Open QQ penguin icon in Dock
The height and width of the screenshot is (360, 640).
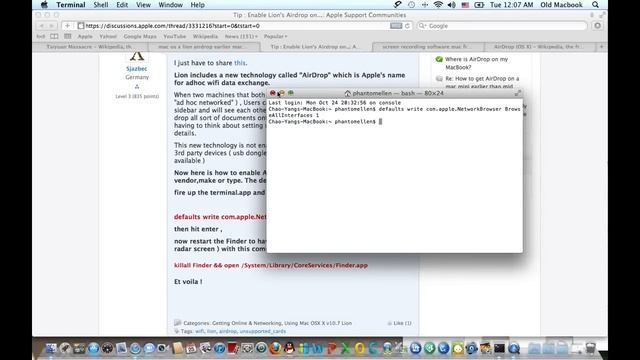coord(289,348)
